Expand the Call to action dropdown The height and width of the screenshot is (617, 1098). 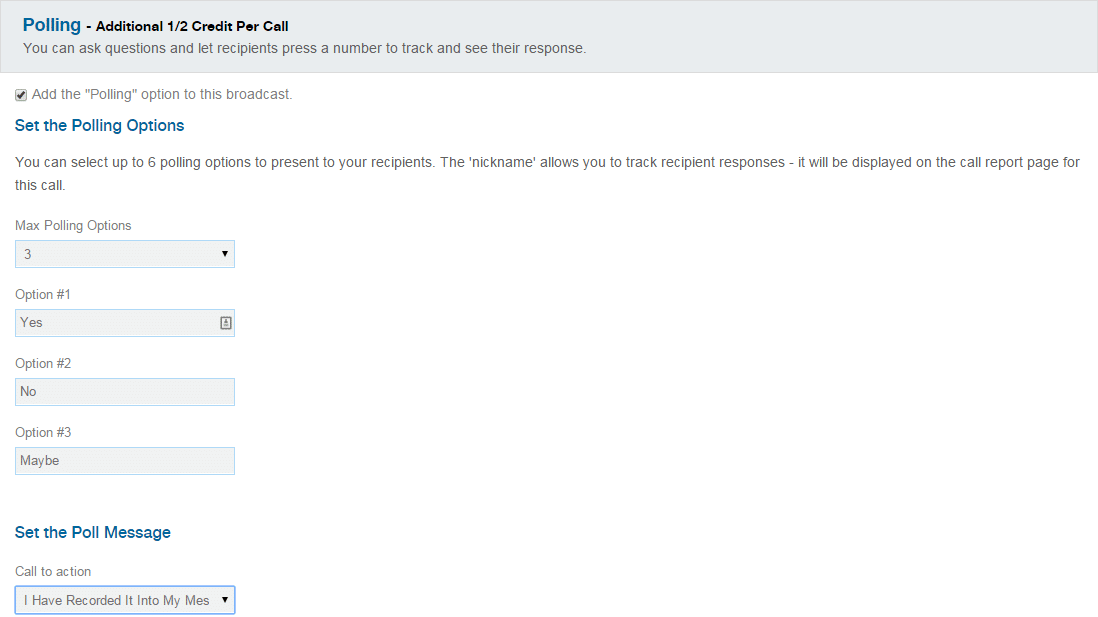tap(125, 600)
